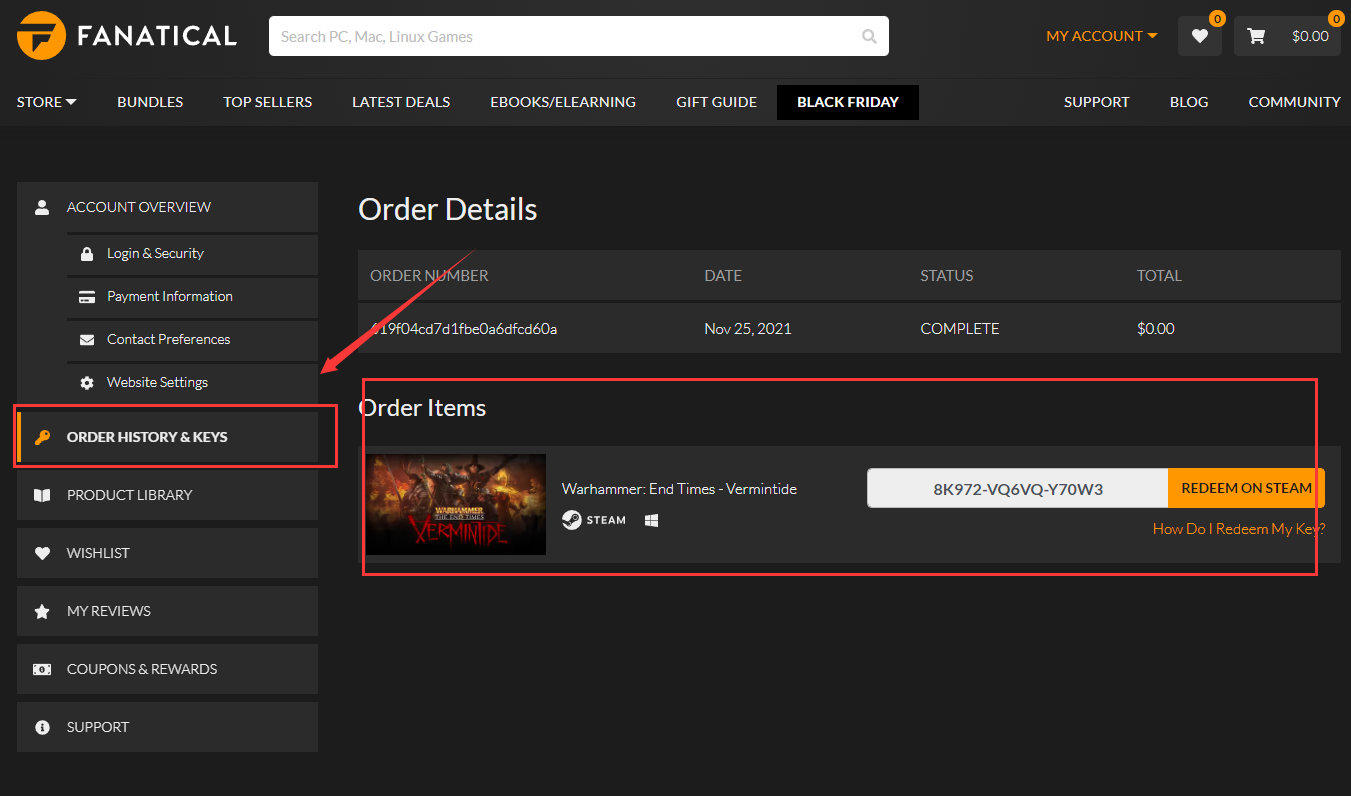Click the My Reviews star icon
The width and height of the screenshot is (1351, 796).
click(42, 611)
